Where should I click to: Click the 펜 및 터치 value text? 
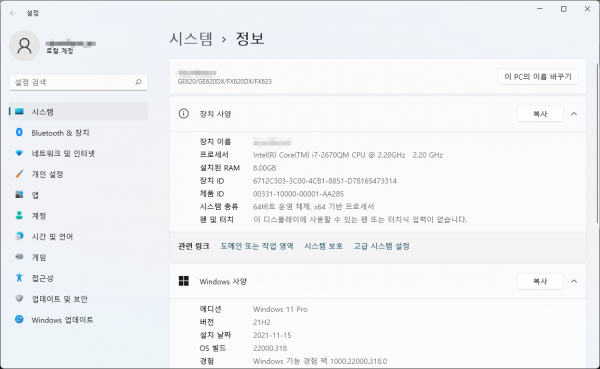(x=360, y=220)
